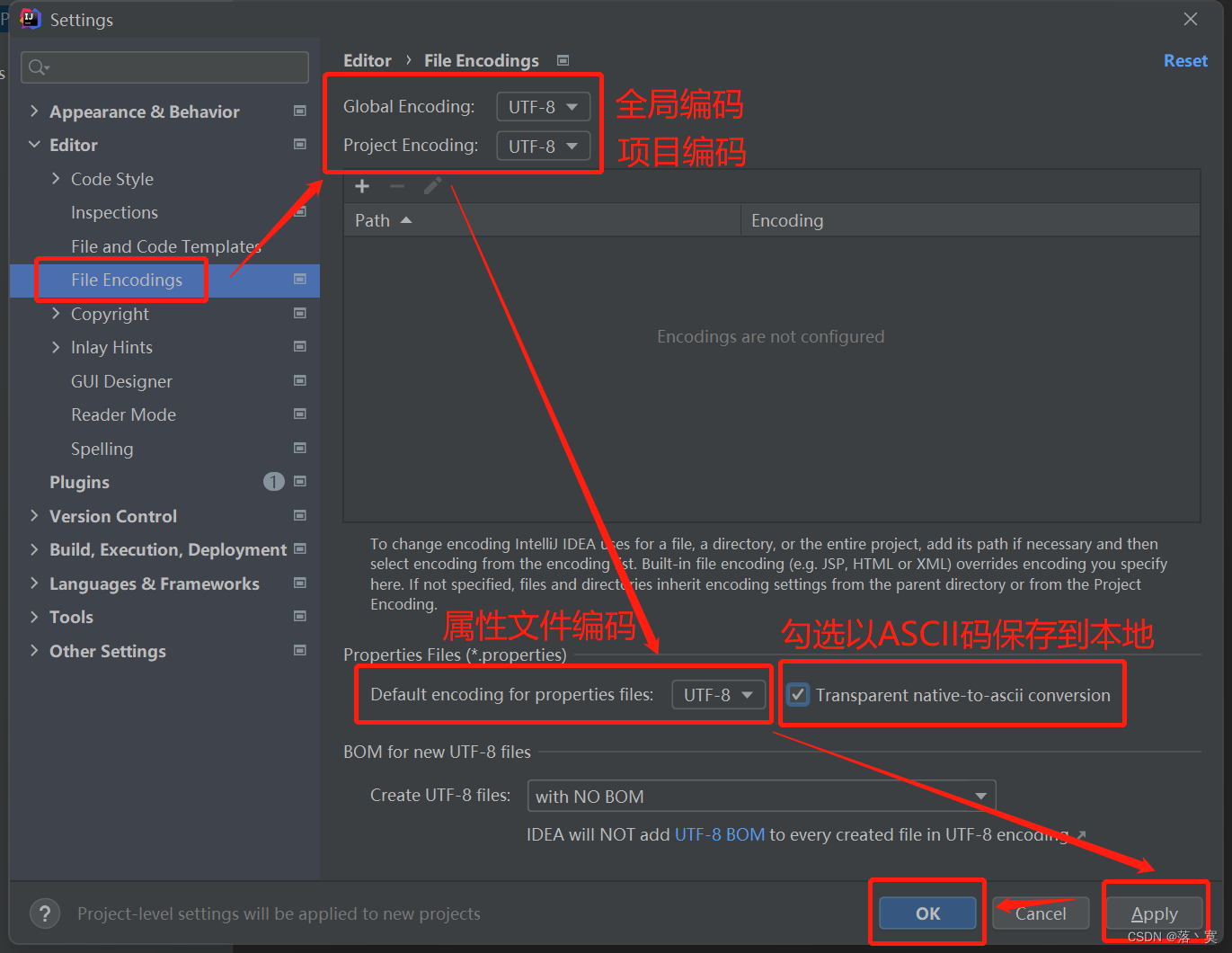Open default properties files encoding dropdown

point(719,695)
